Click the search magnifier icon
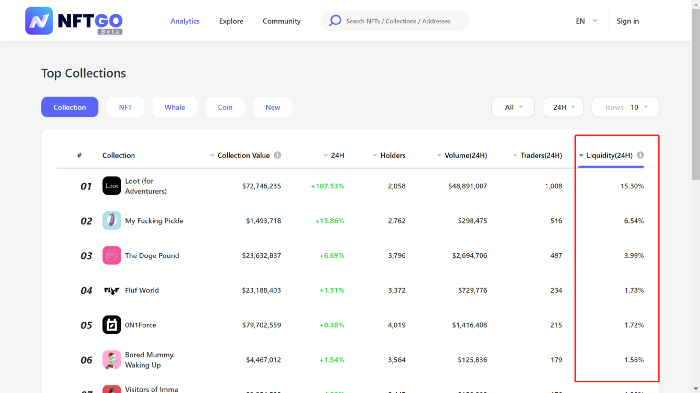 click(335, 21)
